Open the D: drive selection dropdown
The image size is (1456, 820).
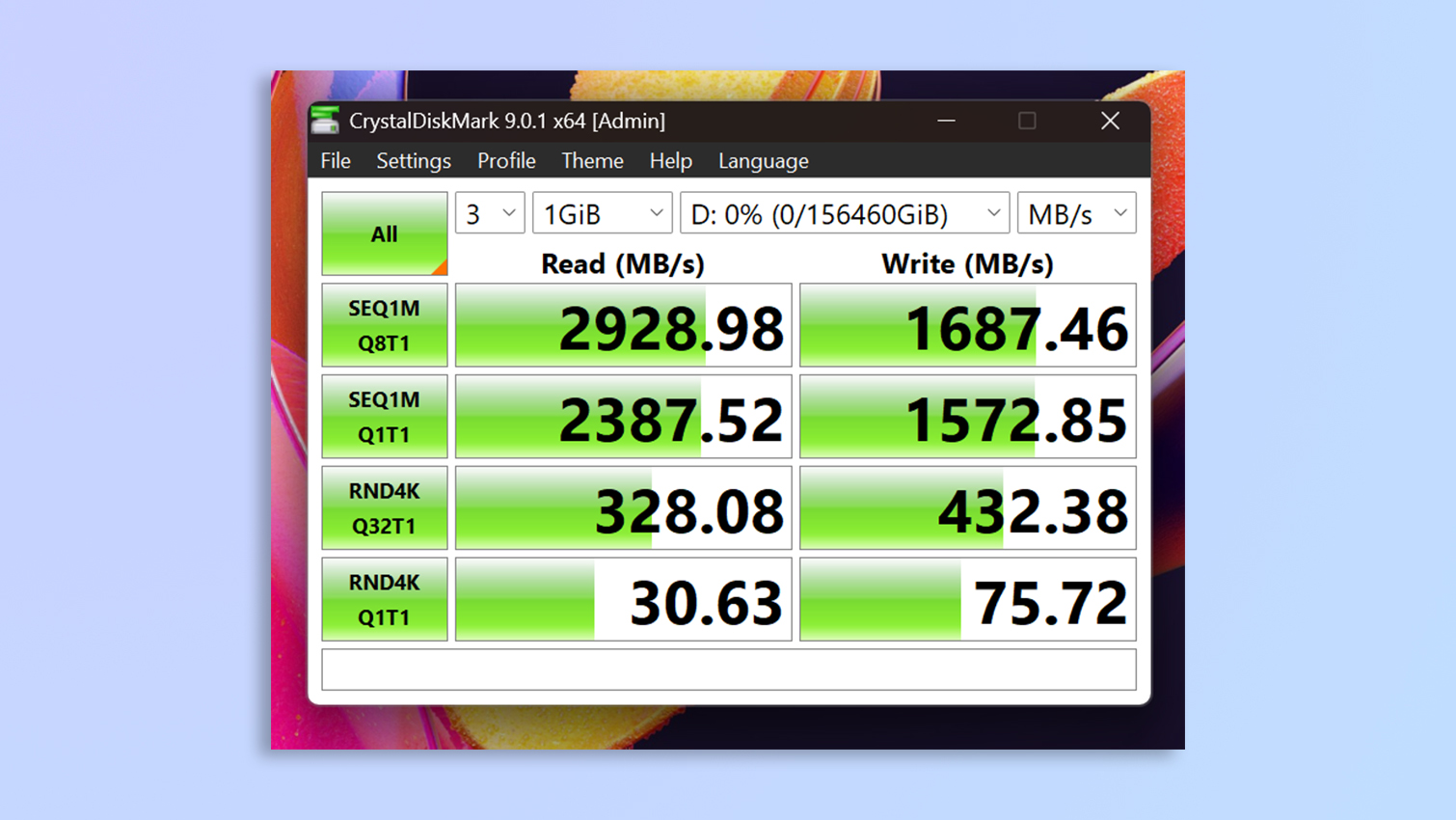[845, 213]
